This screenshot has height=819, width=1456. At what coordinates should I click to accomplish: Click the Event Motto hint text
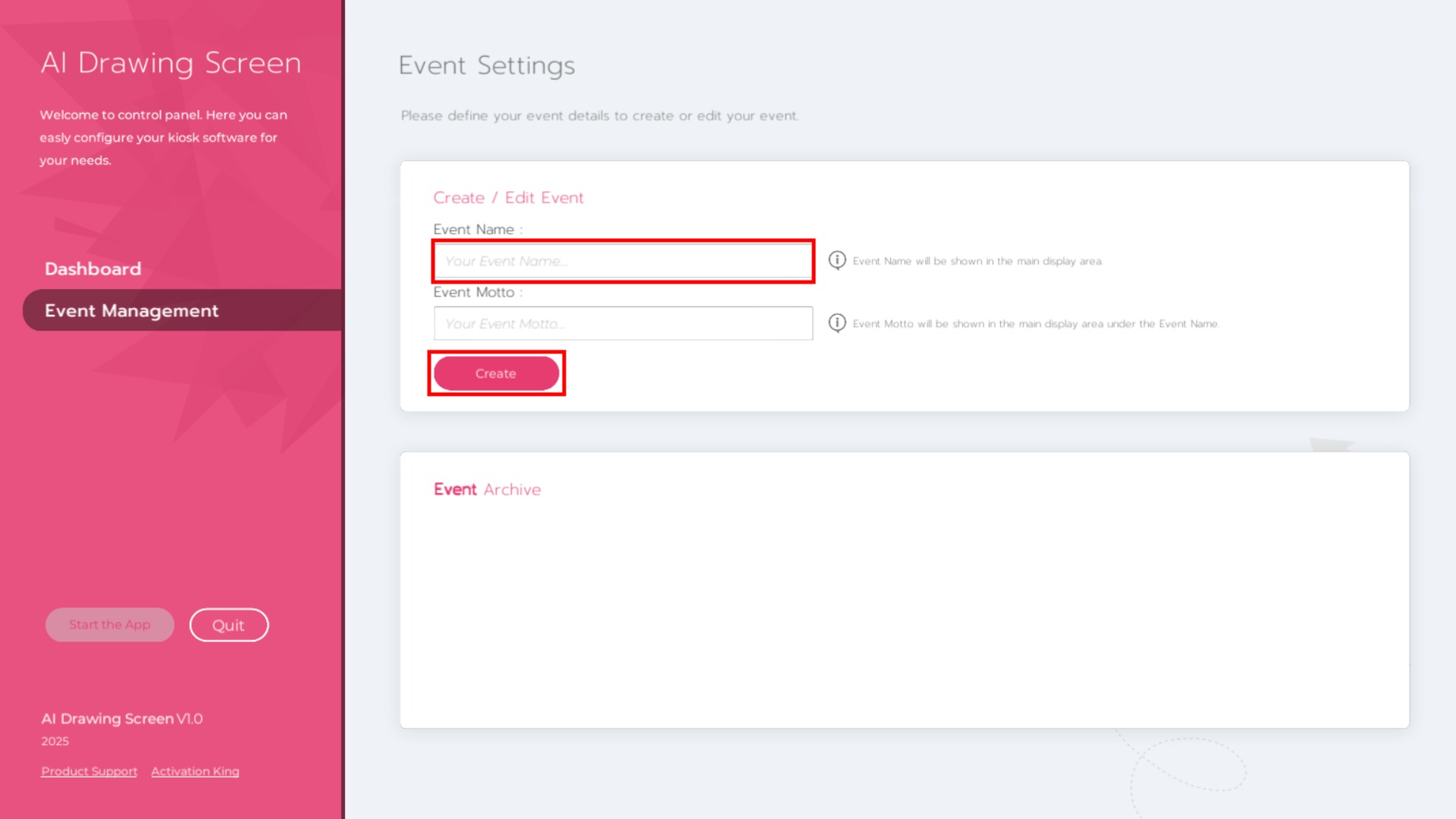click(x=1035, y=324)
